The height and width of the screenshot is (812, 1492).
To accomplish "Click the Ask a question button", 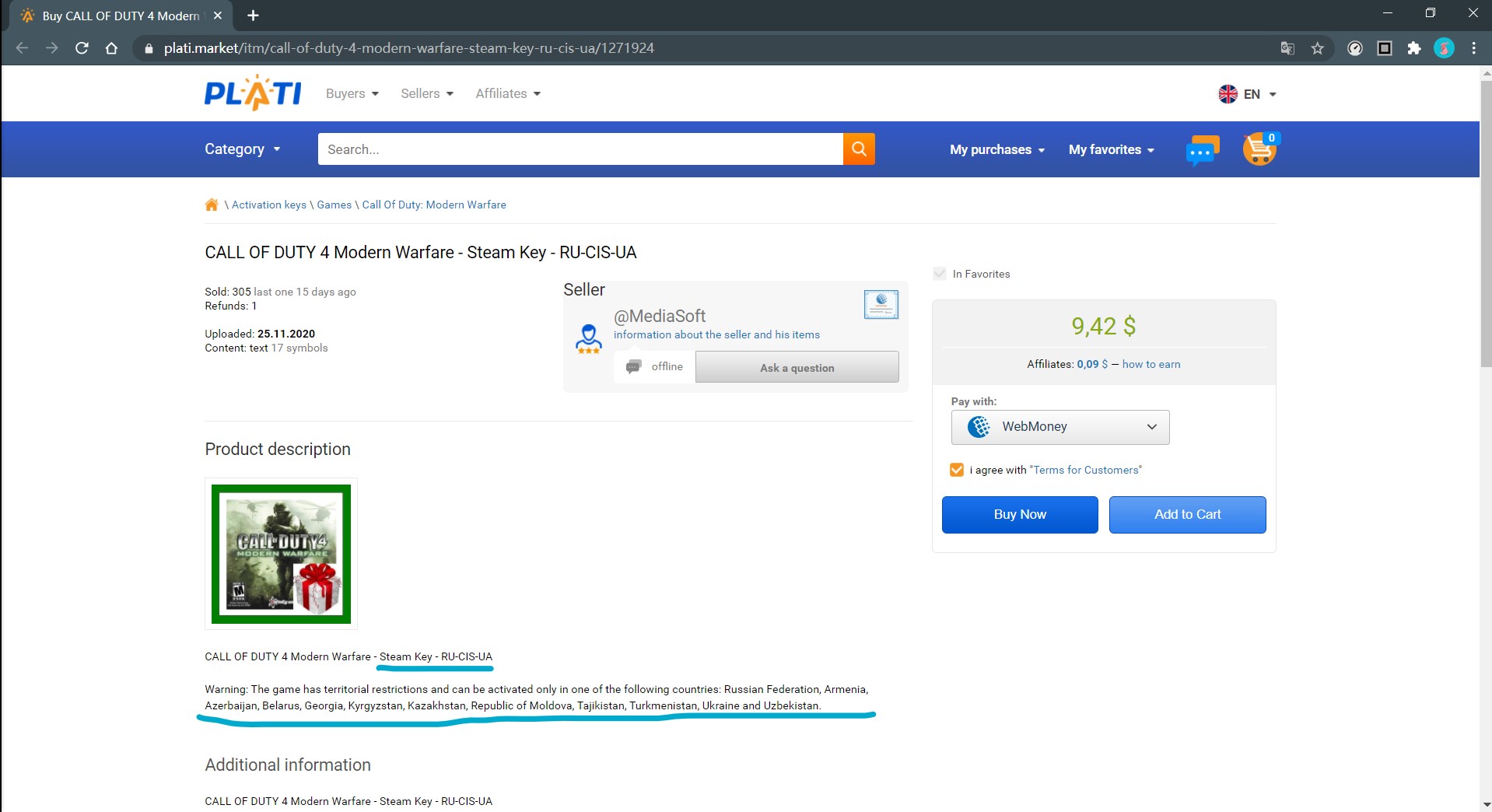I will click(797, 367).
